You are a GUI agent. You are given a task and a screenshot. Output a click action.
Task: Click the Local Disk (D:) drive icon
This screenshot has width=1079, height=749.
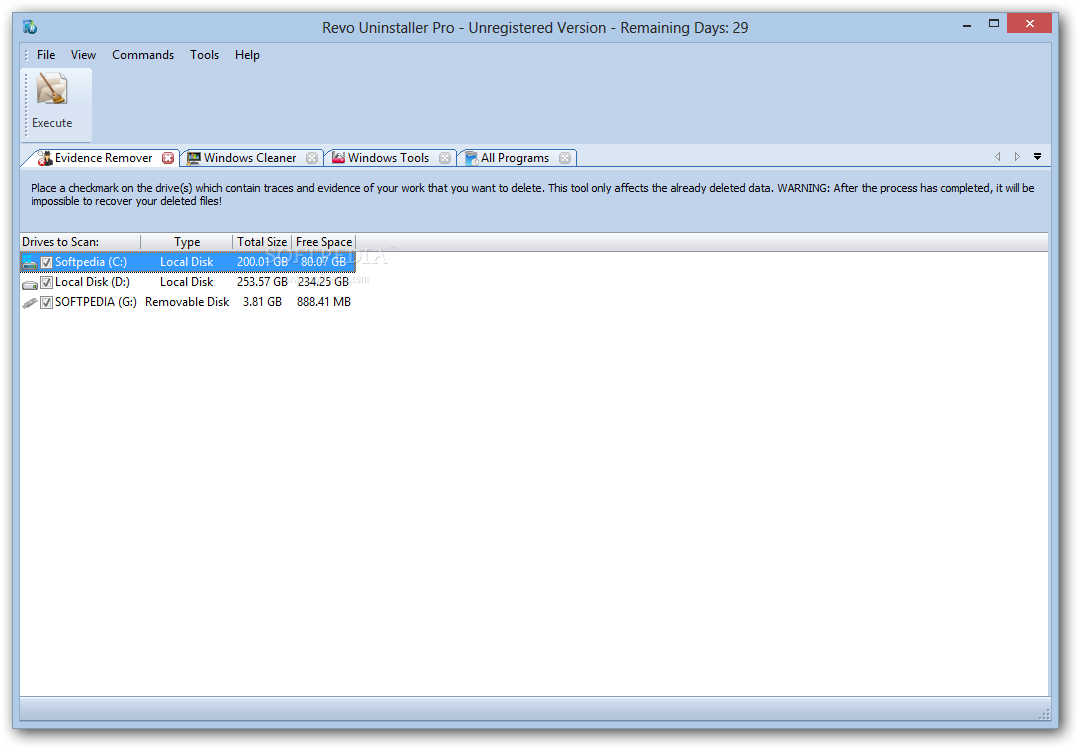(30, 283)
